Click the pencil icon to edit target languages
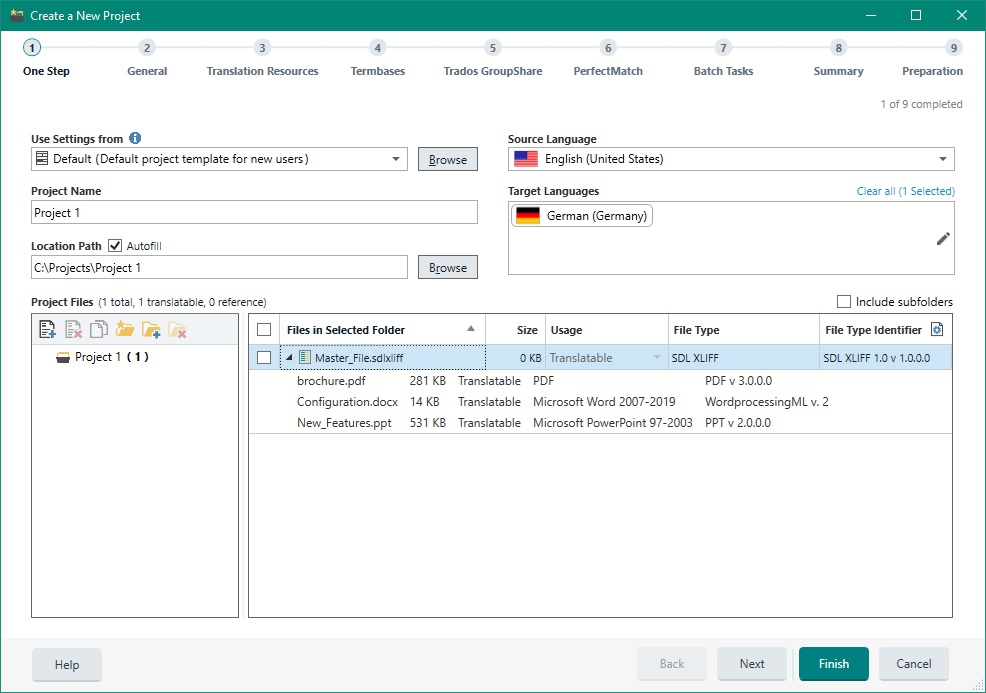986x693 pixels. (x=943, y=238)
